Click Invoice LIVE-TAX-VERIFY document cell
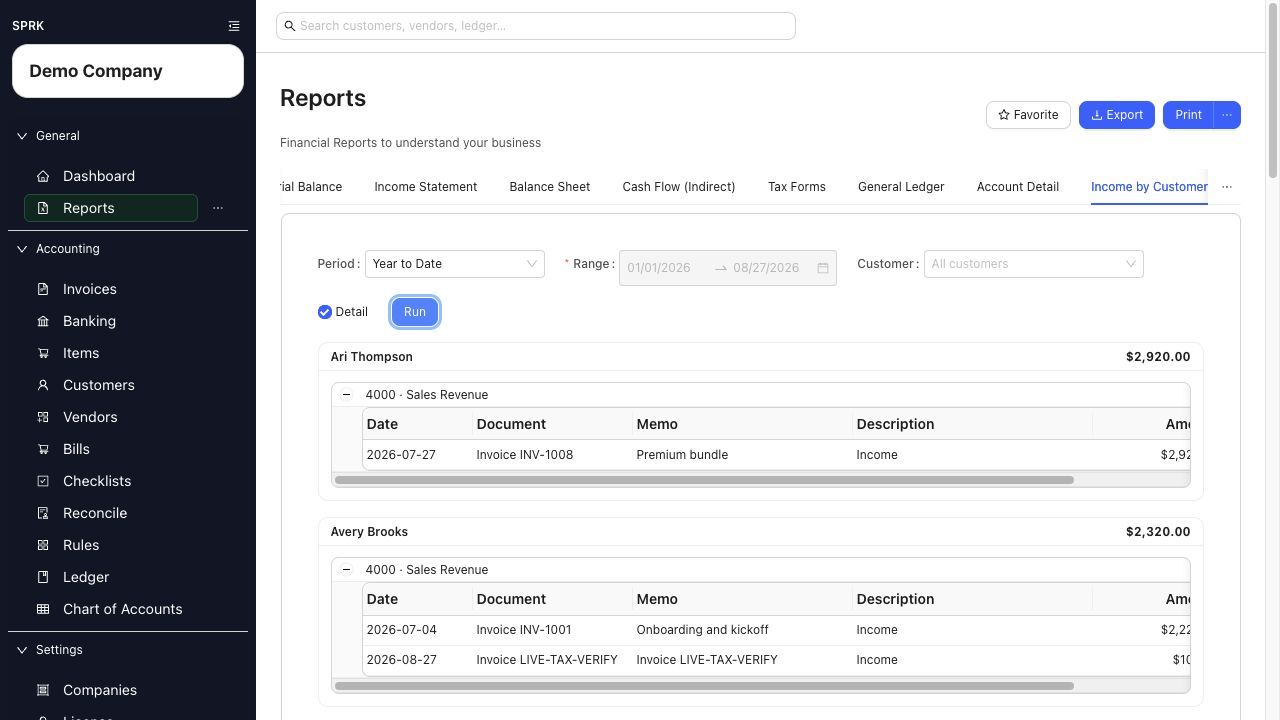The image size is (1280, 720). coord(547,660)
